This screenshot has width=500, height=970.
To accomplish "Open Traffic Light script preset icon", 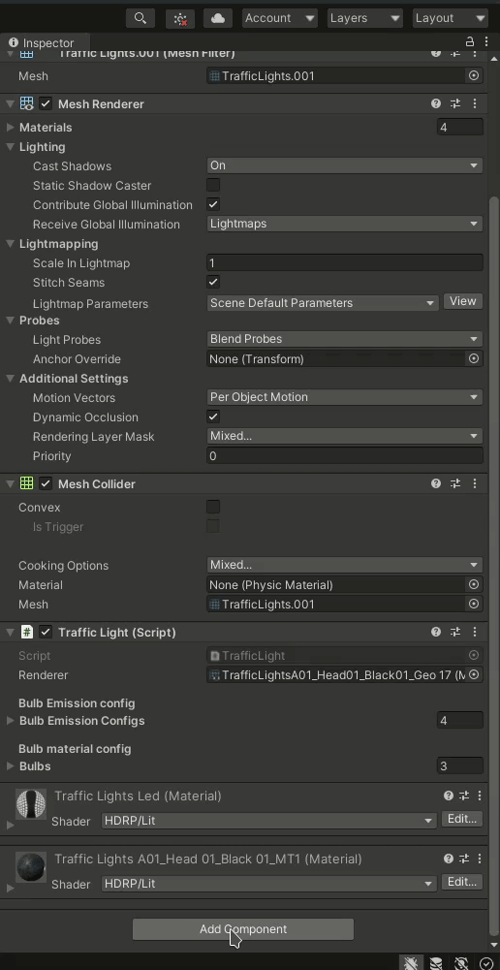I will point(455,632).
